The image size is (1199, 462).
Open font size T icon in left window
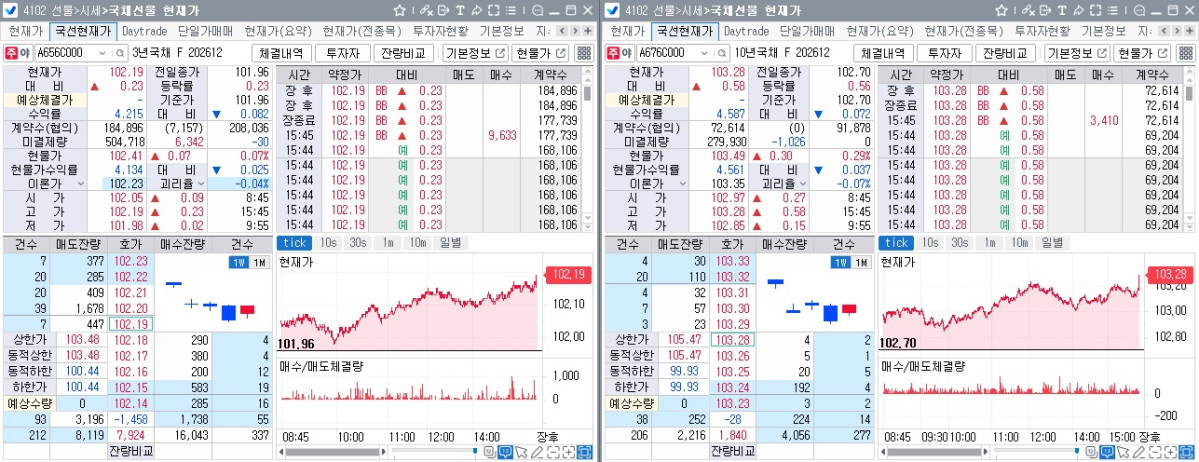tap(460, 11)
